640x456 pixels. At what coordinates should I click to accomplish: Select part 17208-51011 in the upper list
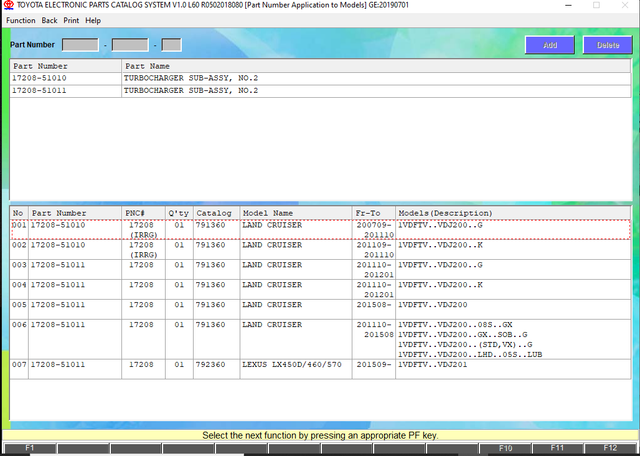pyautogui.click(x=40, y=91)
